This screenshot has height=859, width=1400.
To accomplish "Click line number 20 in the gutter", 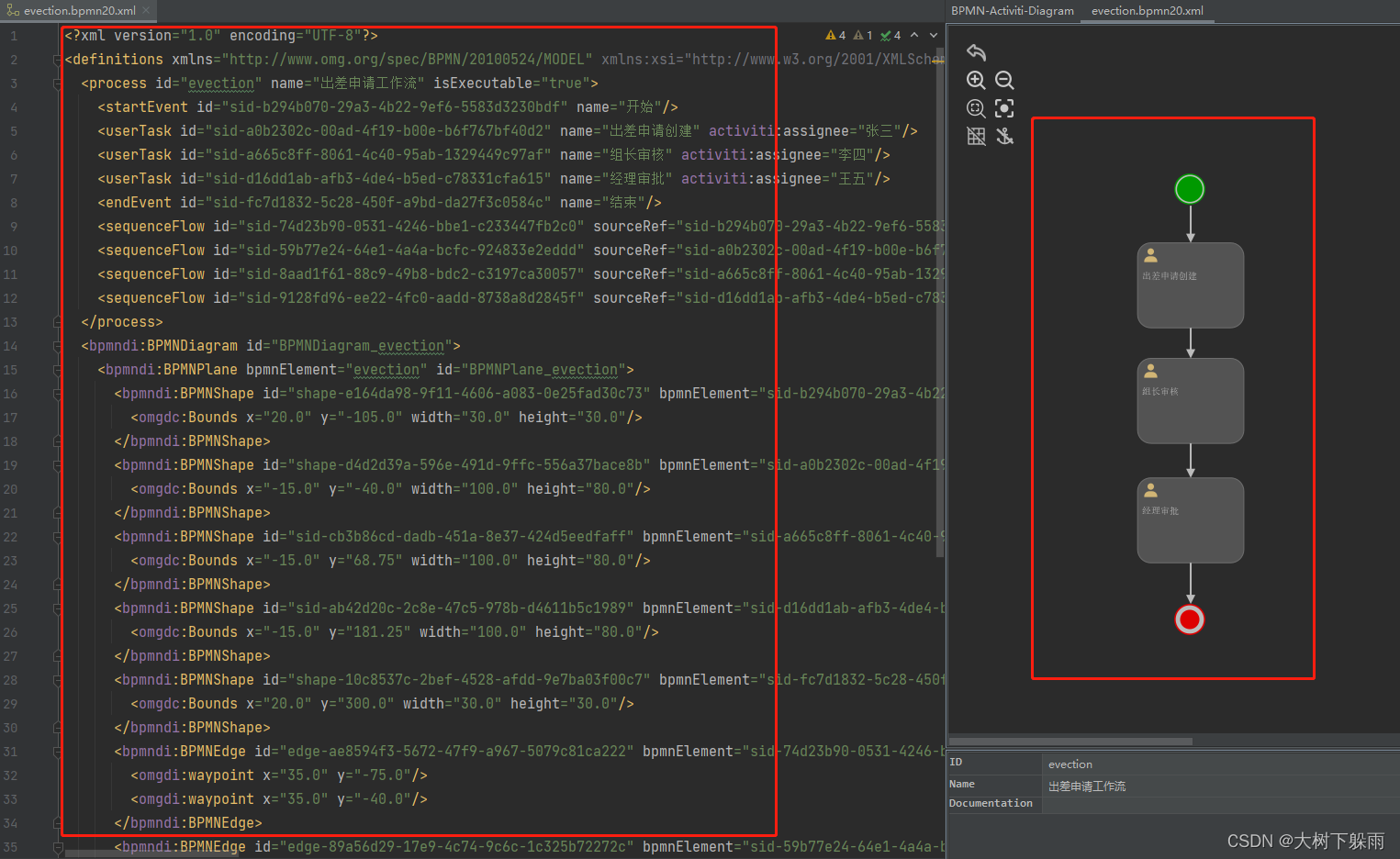I will pyautogui.click(x=10, y=489).
